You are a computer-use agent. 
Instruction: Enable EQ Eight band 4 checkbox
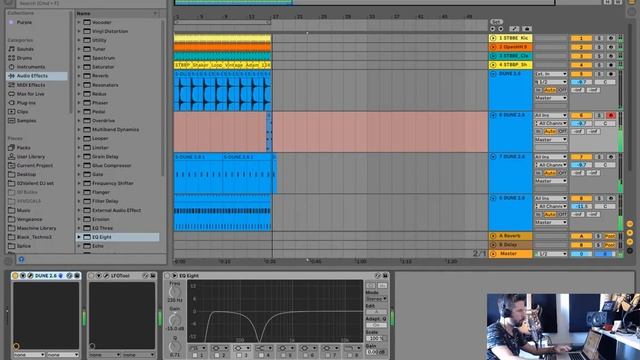pos(261,356)
